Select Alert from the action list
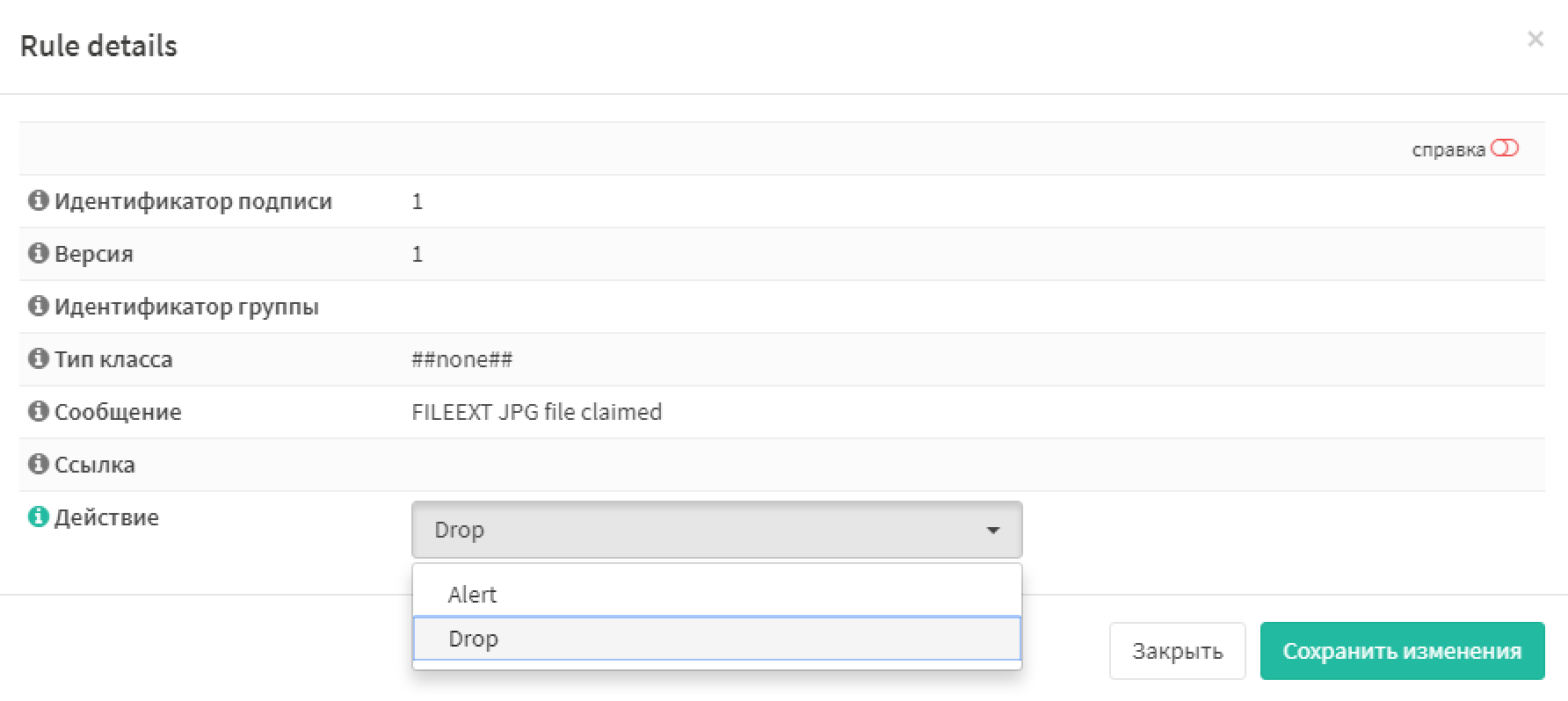The image size is (1568, 701). (x=716, y=595)
